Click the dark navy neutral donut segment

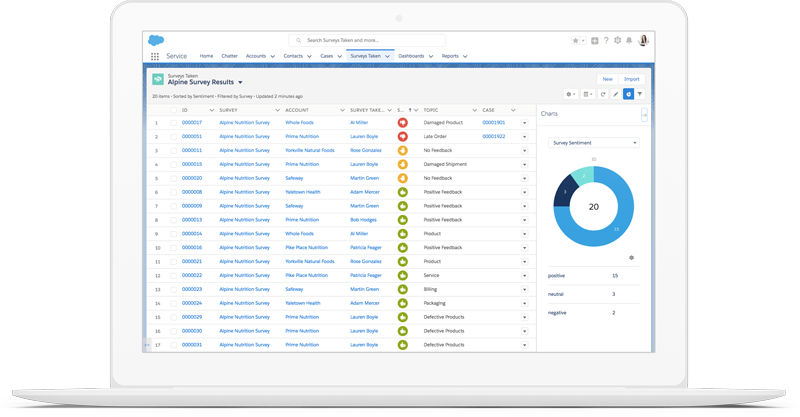(565, 192)
